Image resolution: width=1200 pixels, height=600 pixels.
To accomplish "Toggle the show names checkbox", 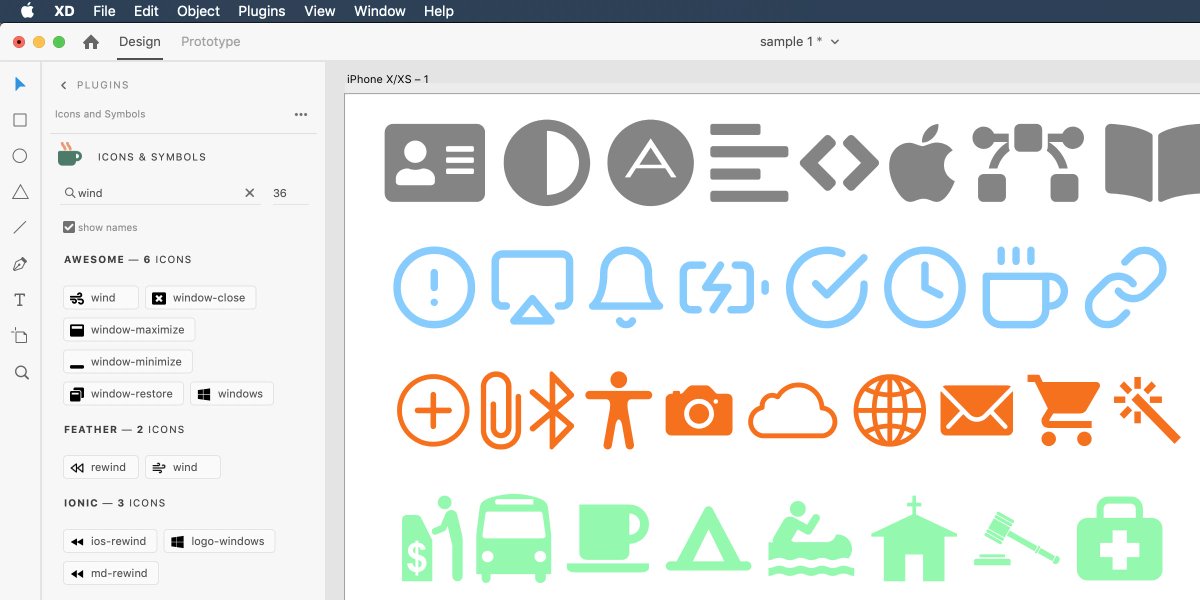I will pos(69,227).
